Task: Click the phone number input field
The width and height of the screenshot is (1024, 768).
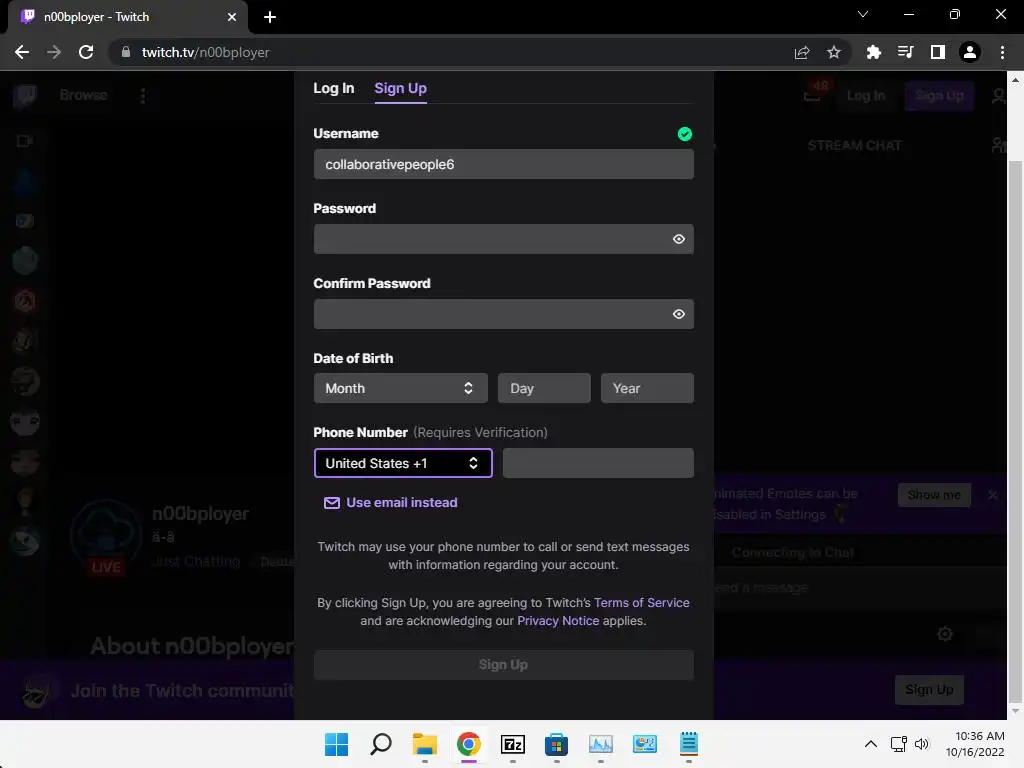Action: pyautogui.click(x=598, y=463)
